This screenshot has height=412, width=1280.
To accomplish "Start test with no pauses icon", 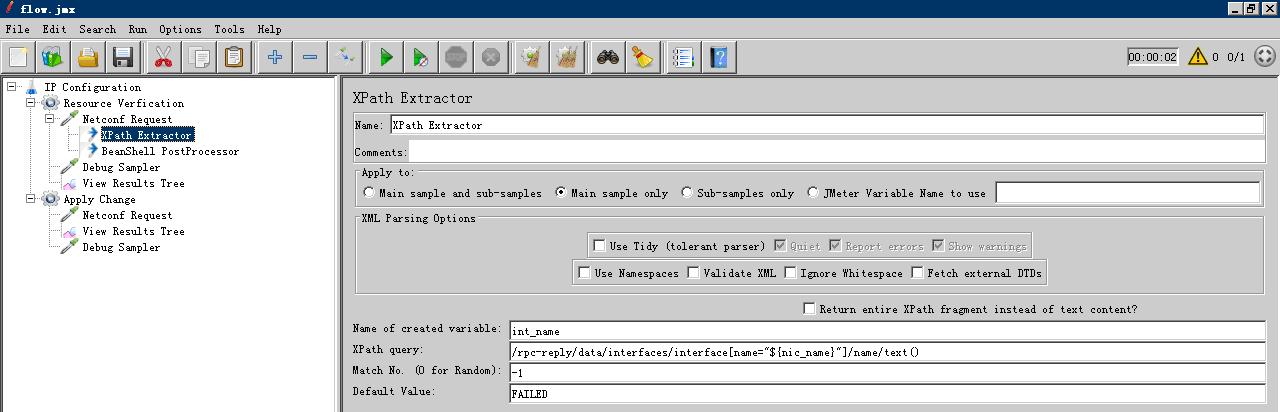I will point(421,57).
